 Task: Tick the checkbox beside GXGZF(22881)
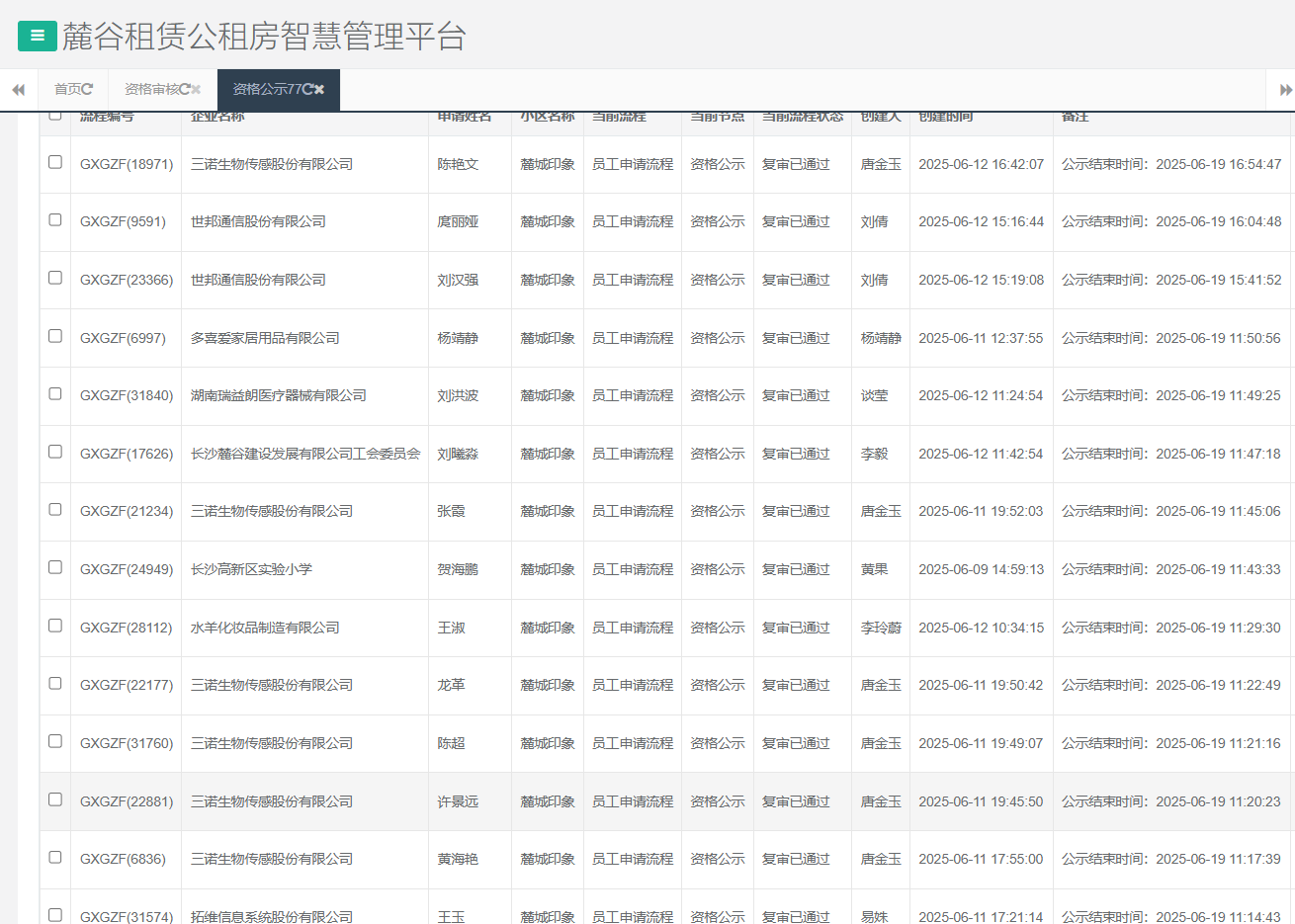[x=55, y=799]
